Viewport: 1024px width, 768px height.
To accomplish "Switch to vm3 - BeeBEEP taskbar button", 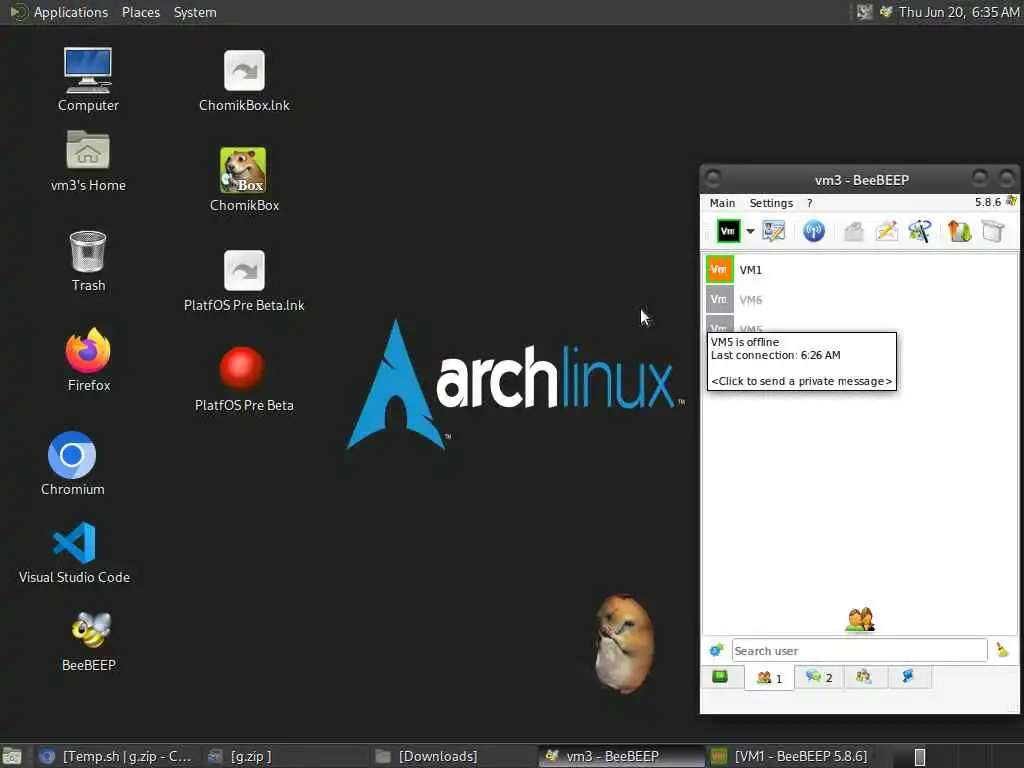I will pos(620,756).
